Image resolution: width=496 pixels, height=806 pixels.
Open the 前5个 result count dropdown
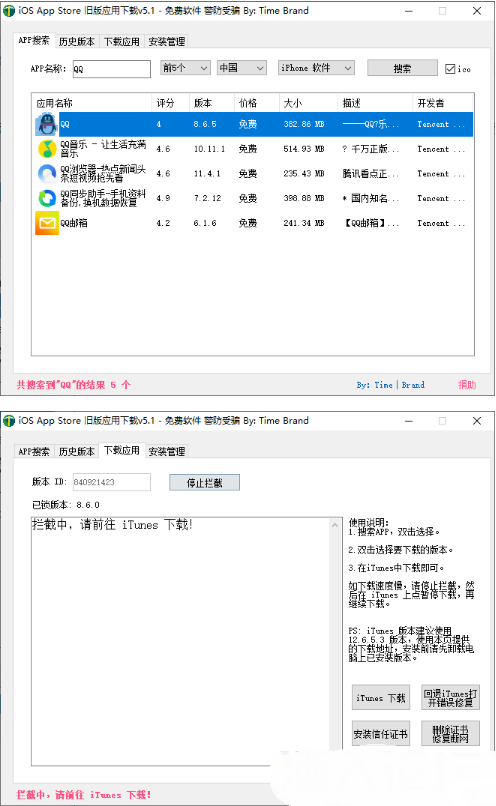(x=186, y=68)
